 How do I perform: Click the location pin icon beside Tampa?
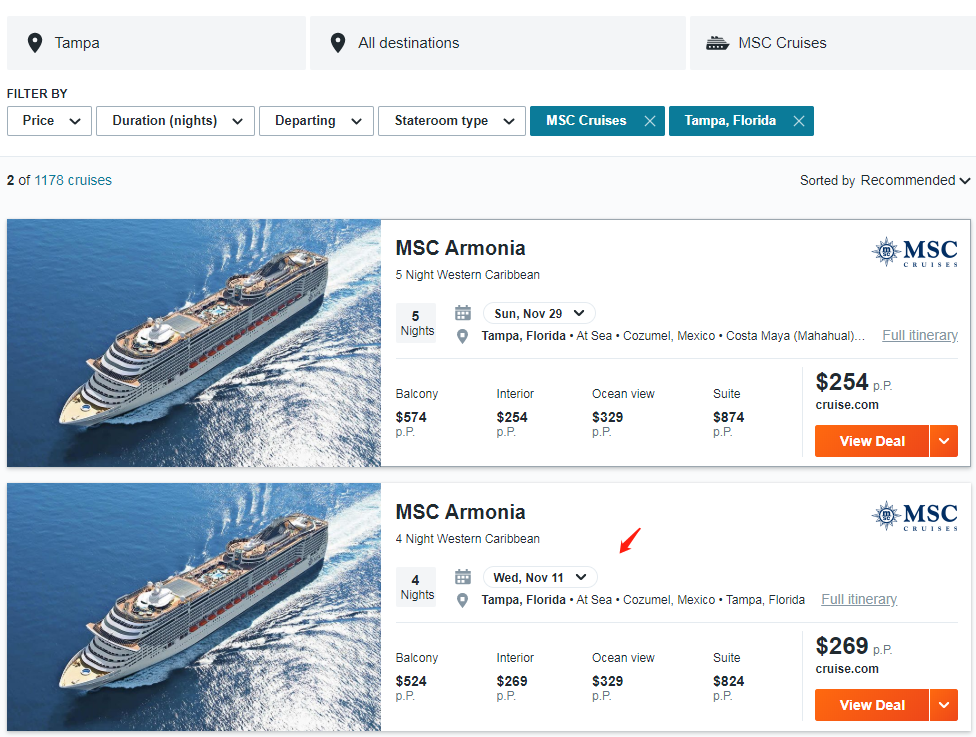(x=35, y=43)
